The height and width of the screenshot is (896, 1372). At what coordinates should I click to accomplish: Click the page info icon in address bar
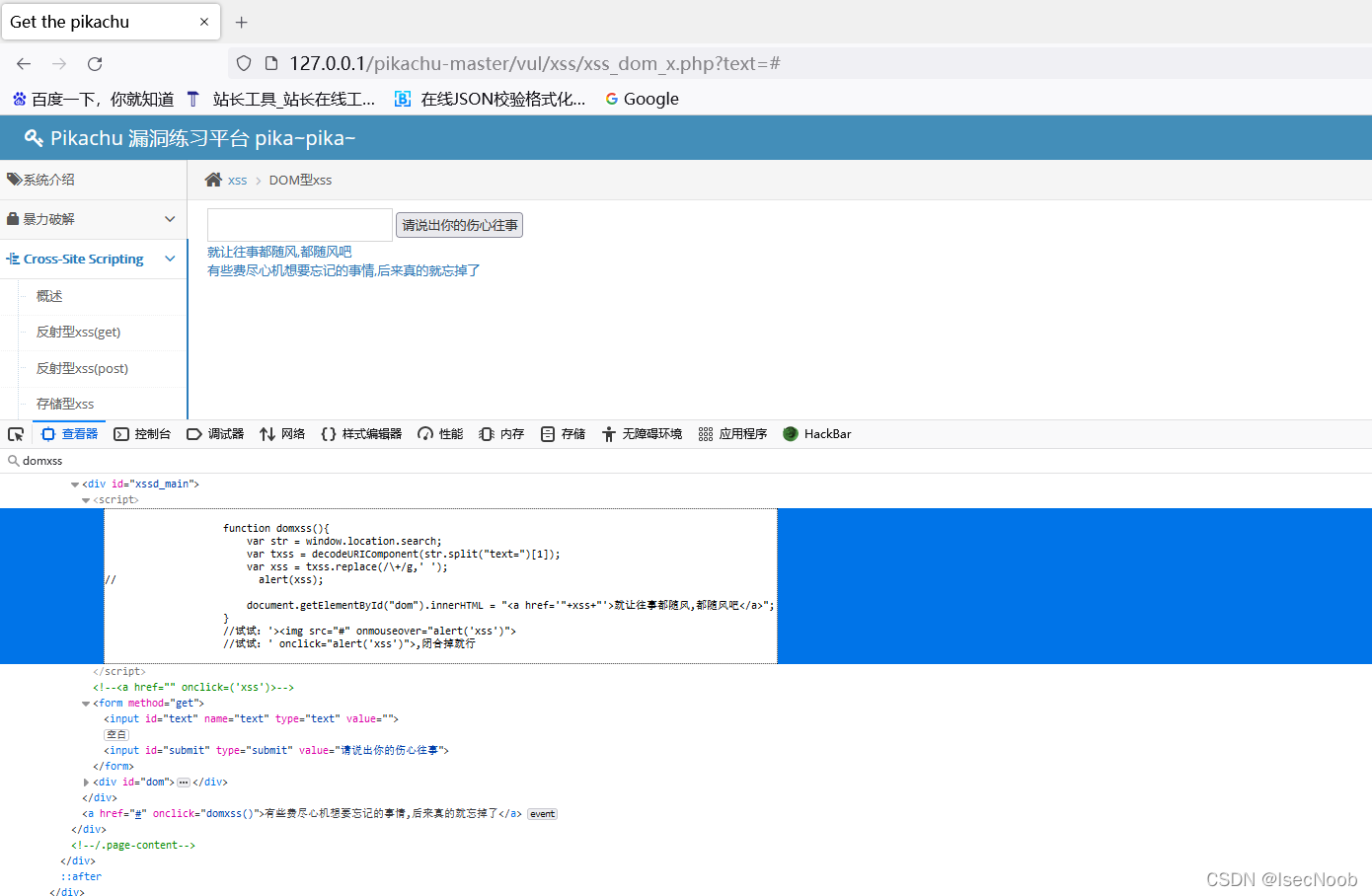[271, 63]
